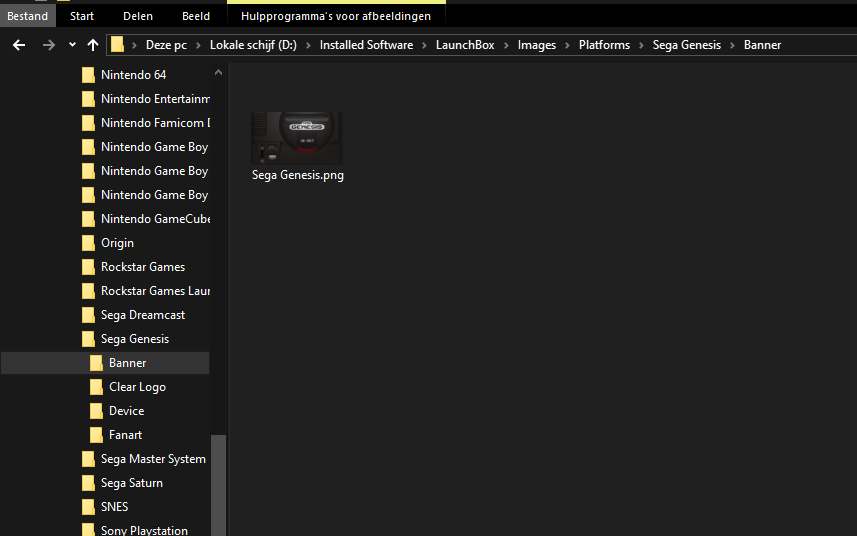The height and width of the screenshot is (536, 857).
Task: Click the navigation pane scrollbar thumb
Action: 219,485
